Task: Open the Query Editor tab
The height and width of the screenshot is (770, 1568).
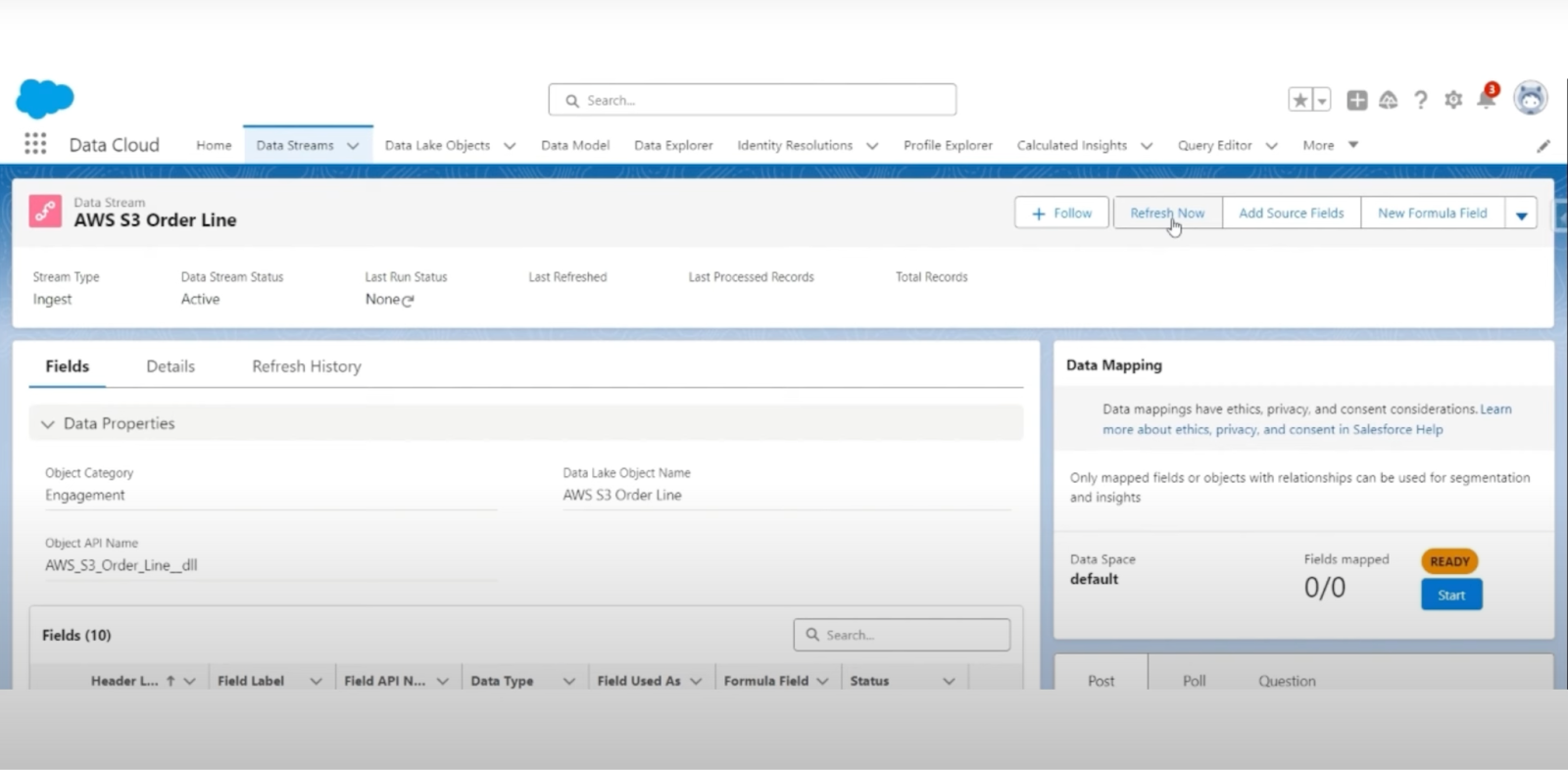Action: [x=1214, y=145]
